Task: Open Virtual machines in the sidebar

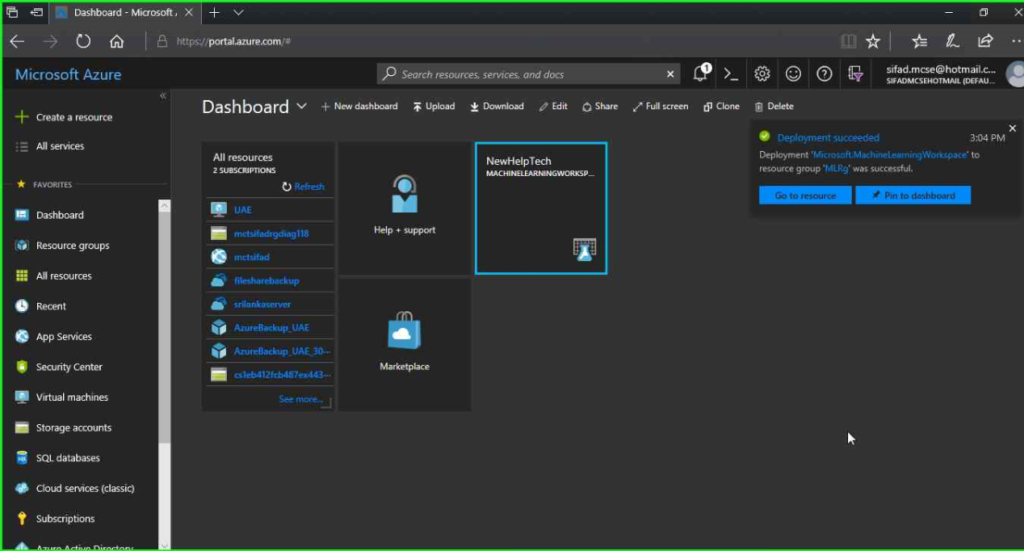Action: [x=62, y=397]
